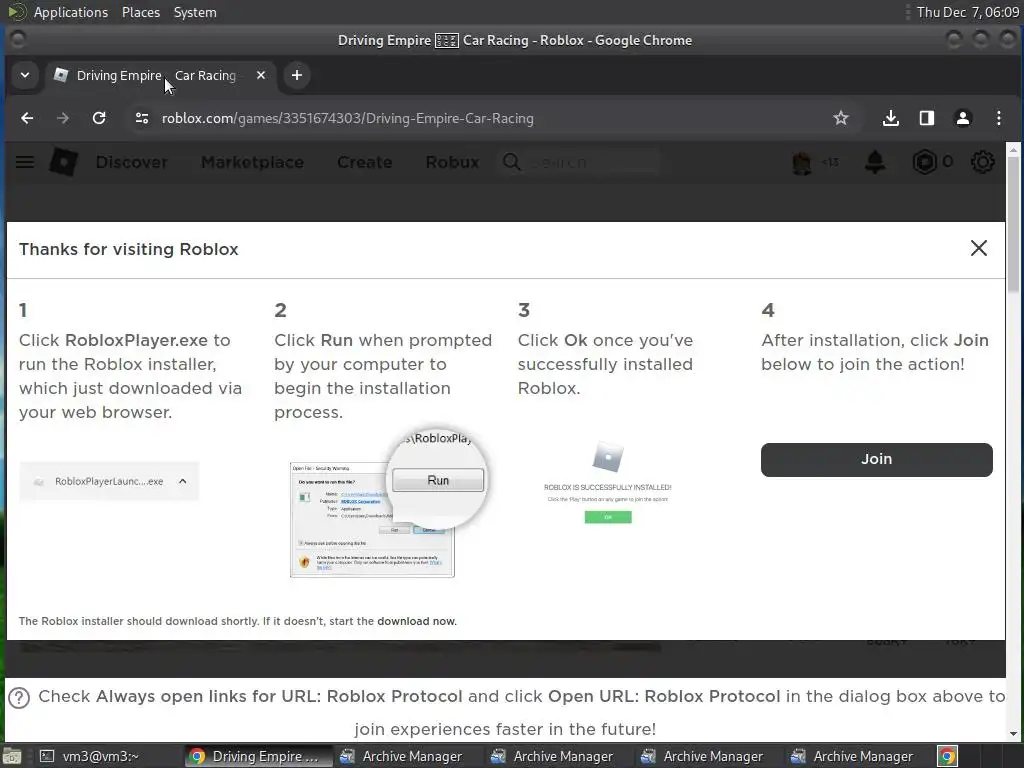The height and width of the screenshot is (768, 1024).
Task: Open site information icon in address bar
Action: coord(142,118)
